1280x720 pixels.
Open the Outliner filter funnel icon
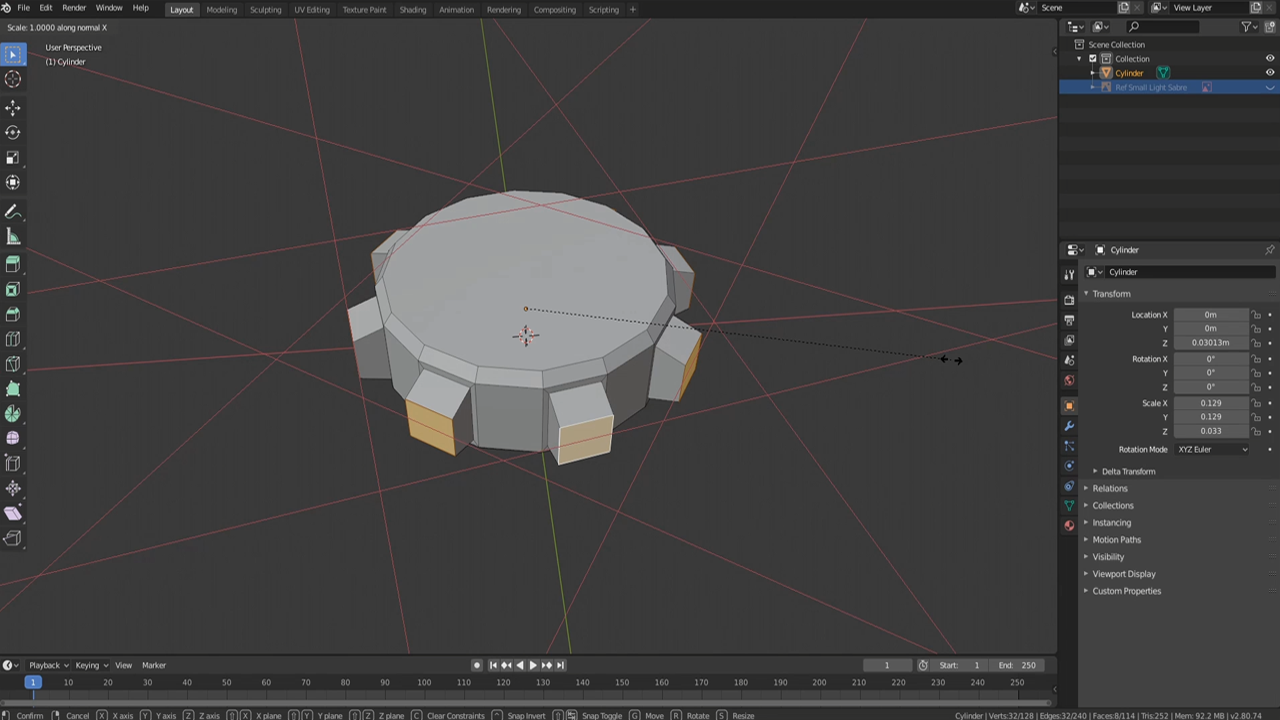1247,27
